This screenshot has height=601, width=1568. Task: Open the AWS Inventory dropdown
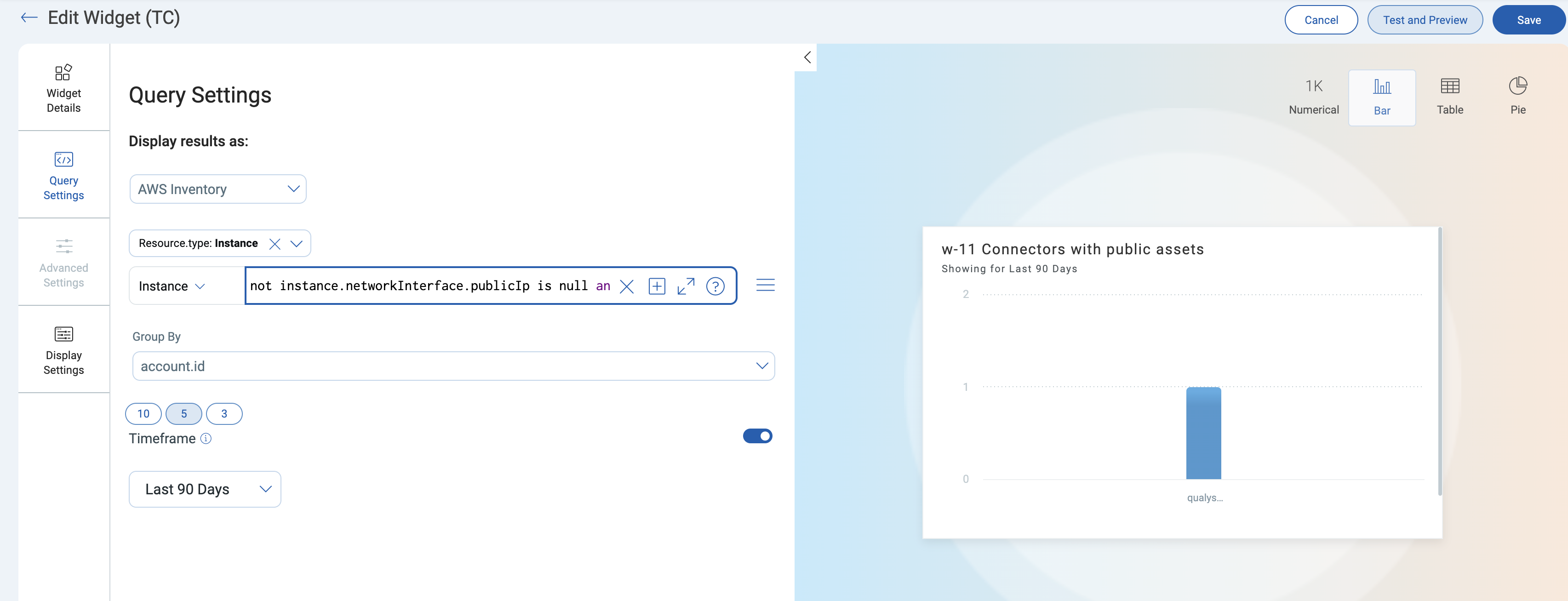pos(217,189)
